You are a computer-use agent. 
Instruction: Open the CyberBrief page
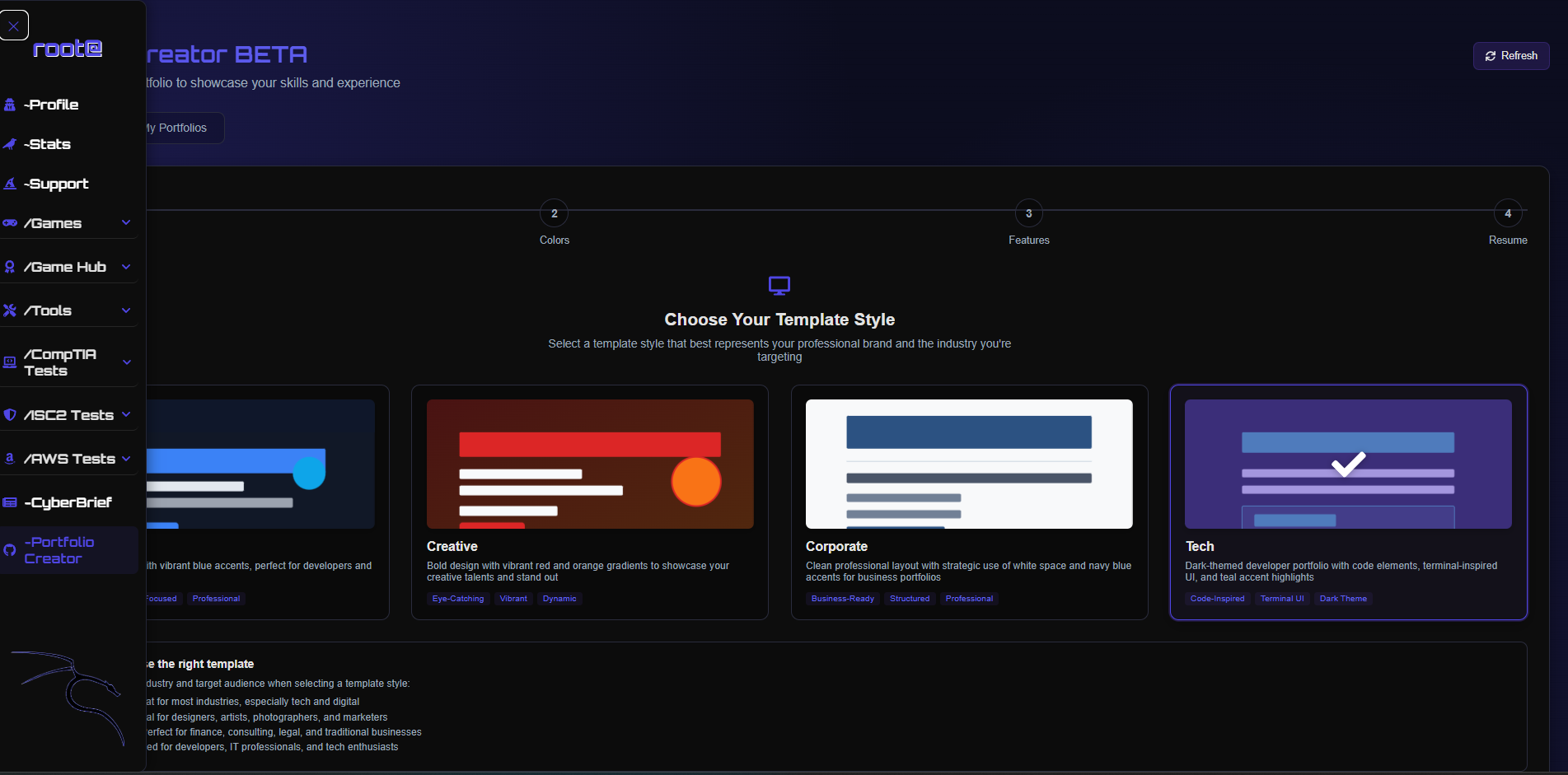(x=68, y=502)
